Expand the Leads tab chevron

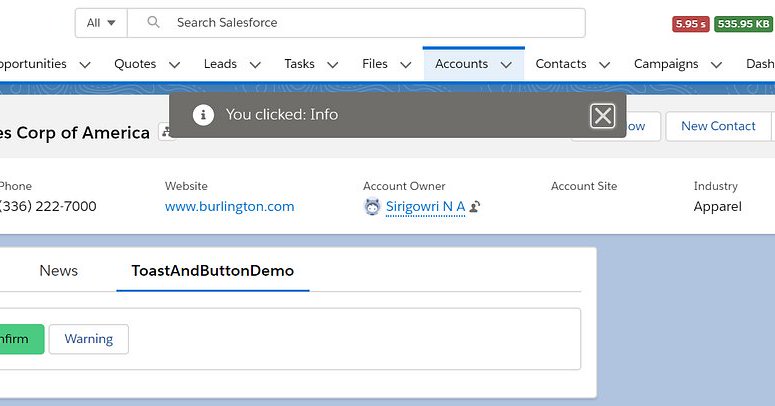pos(255,65)
